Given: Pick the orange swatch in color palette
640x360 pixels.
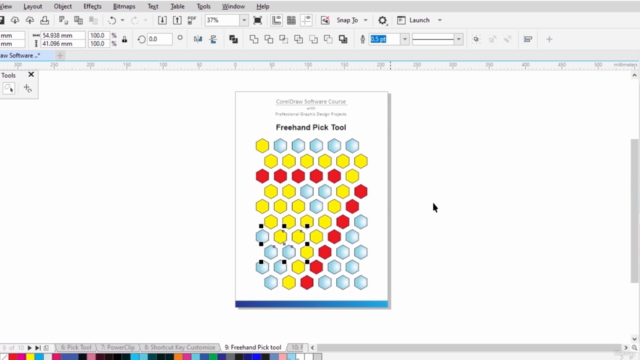Looking at the screenshot, I should pyautogui.click(x=178, y=357).
